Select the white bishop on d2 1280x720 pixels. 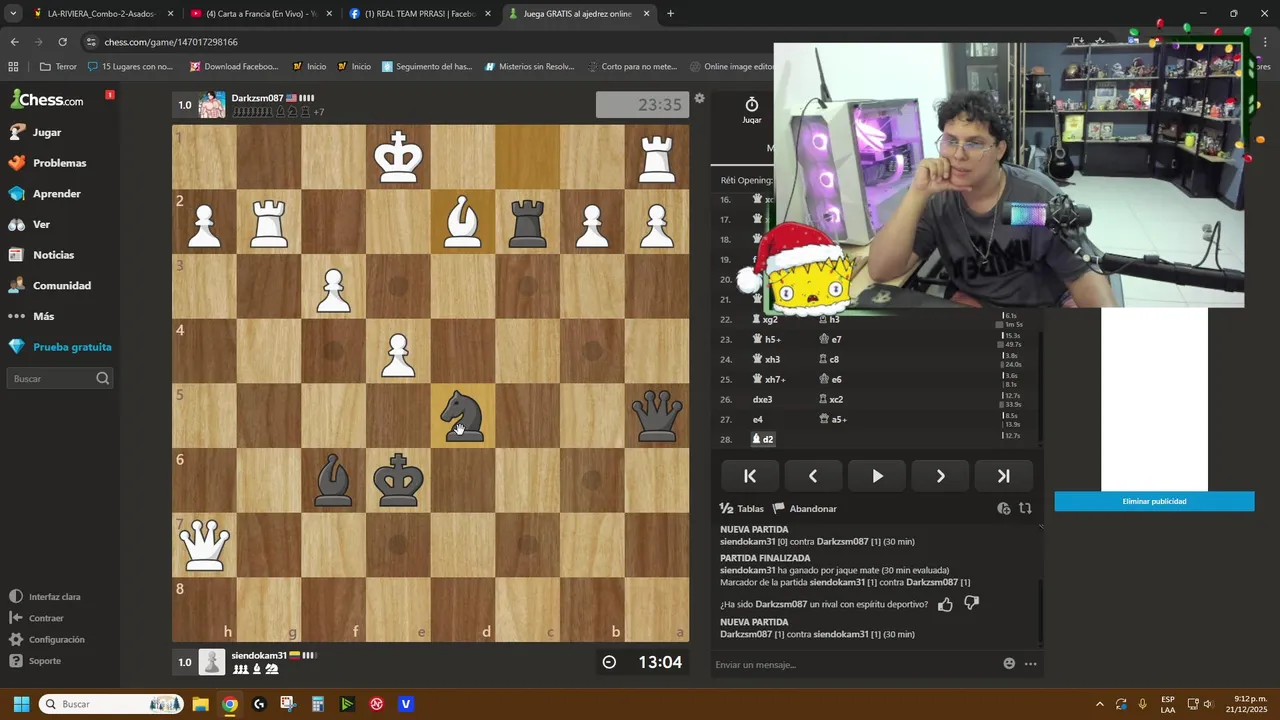pos(463,222)
